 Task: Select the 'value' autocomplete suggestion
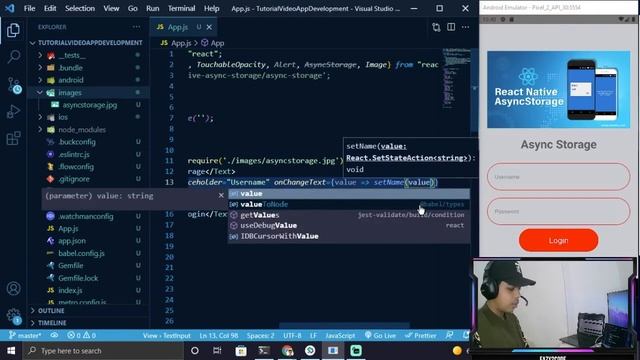click(349, 193)
